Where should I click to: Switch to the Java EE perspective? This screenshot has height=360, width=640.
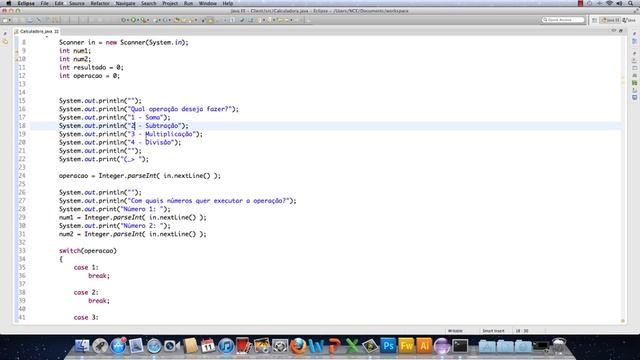(609, 20)
